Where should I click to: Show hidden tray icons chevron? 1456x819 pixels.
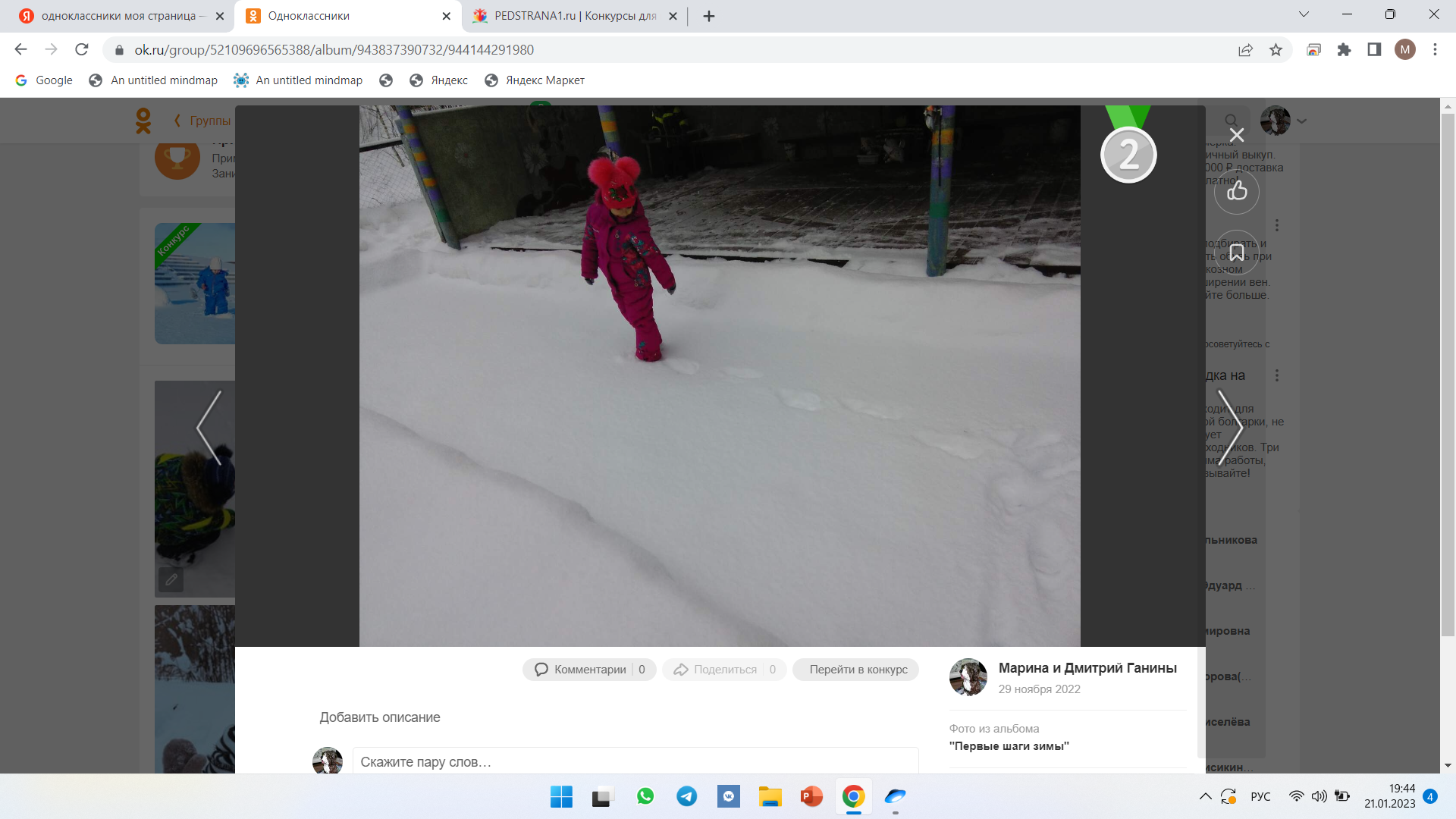(x=1205, y=797)
